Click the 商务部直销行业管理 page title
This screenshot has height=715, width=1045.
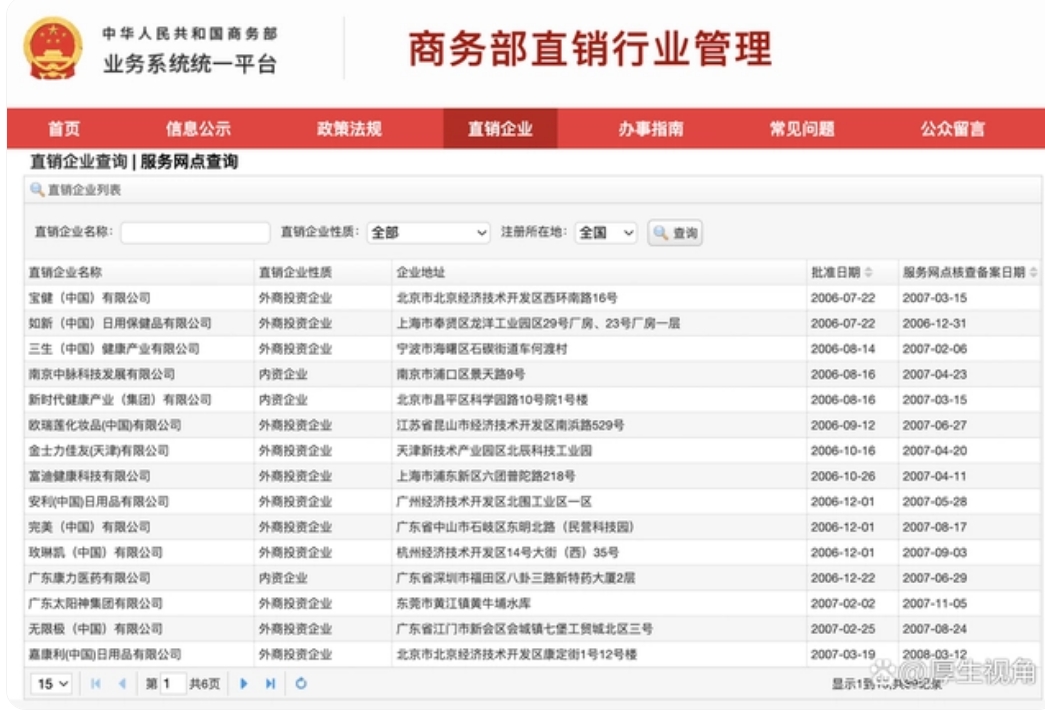pyautogui.click(x=590, y=49)
